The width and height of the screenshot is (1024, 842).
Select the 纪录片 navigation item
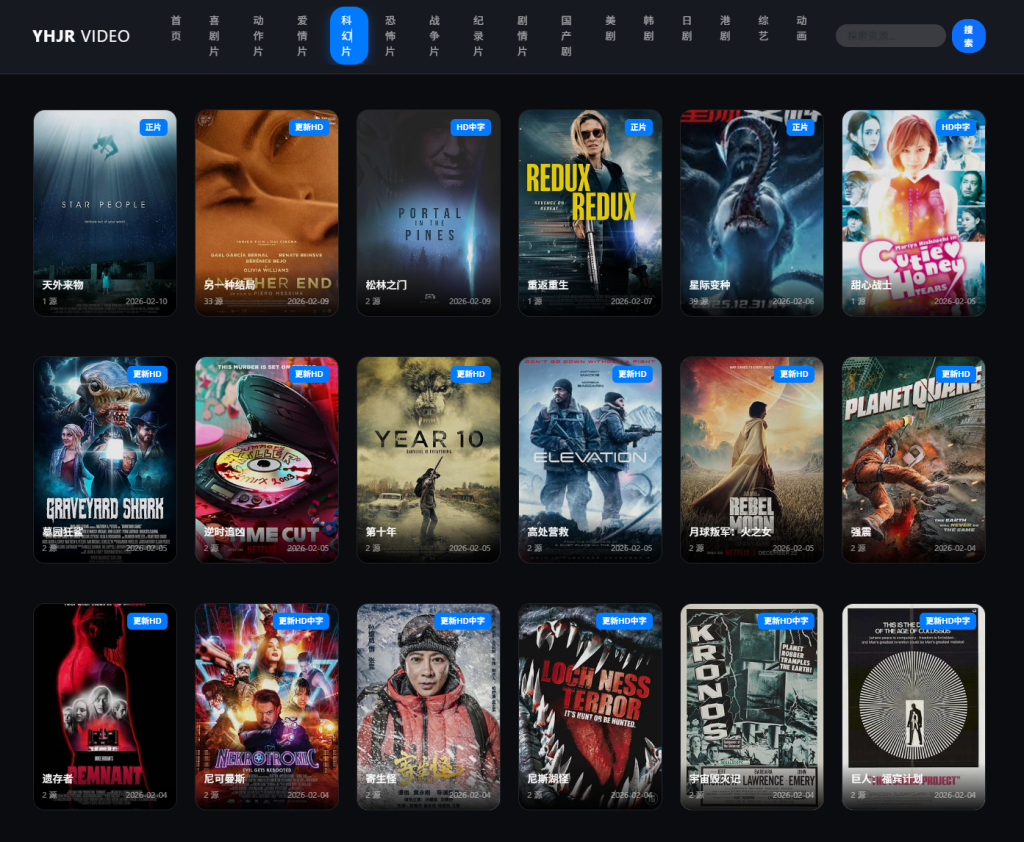click(x=478, y=36)
